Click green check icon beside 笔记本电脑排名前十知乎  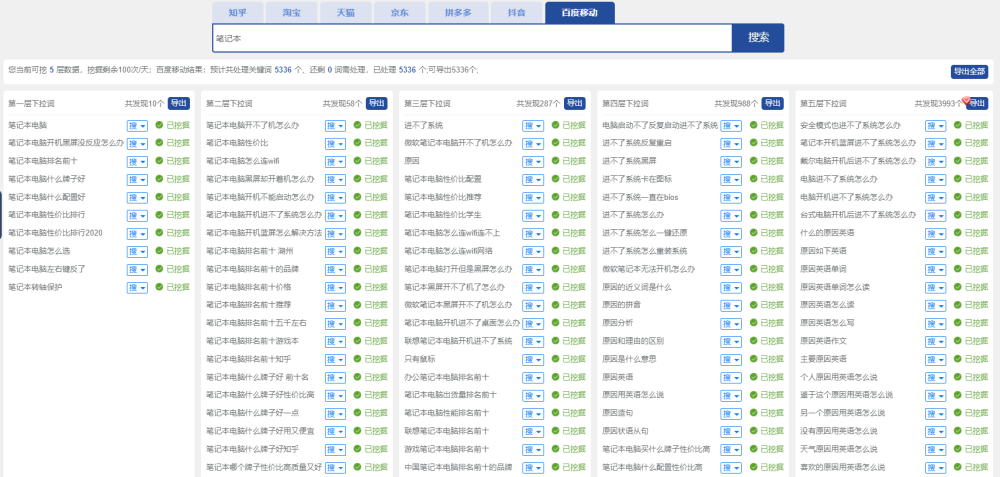pos(357,359)
